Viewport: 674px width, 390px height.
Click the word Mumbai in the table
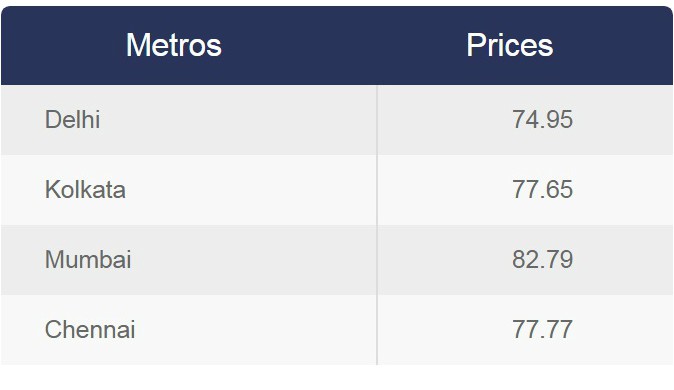click(88, 260)
